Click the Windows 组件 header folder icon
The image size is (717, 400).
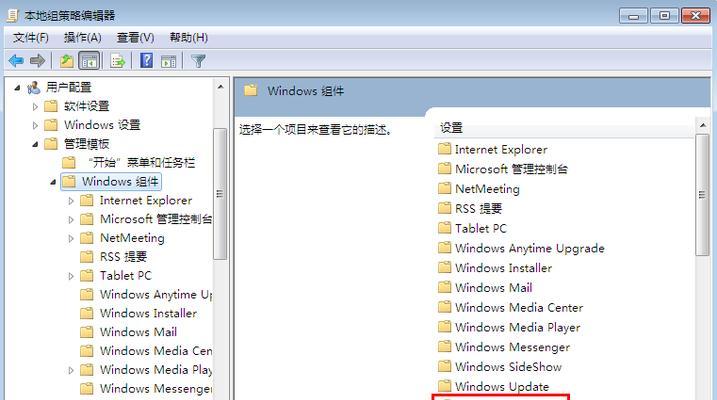click(x=251, y=90)
